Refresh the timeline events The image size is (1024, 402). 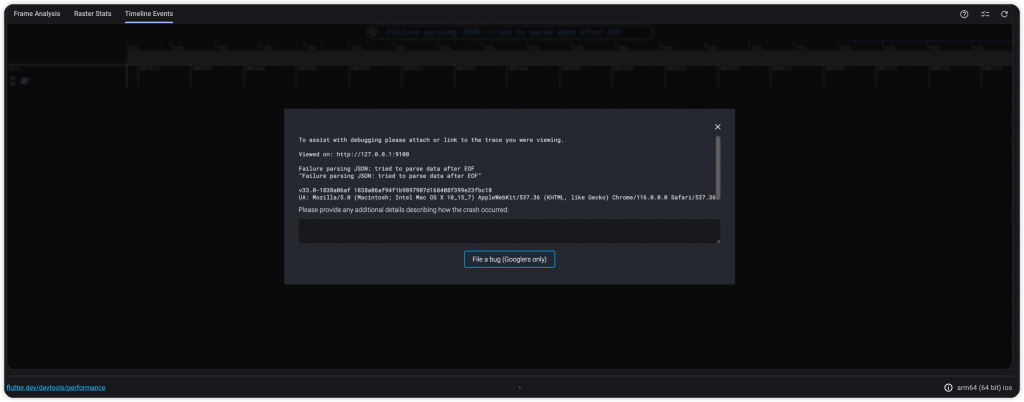[1004, 14]
